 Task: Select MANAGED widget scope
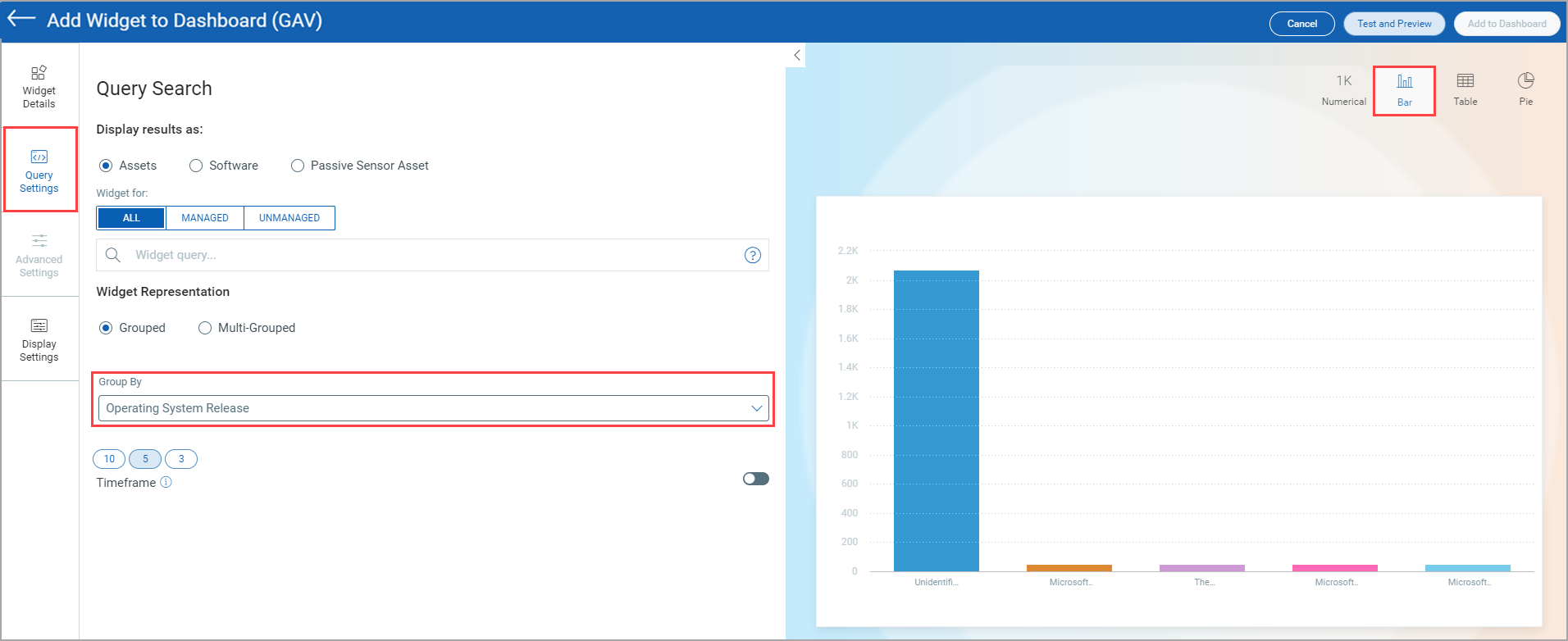pos(205,218)
